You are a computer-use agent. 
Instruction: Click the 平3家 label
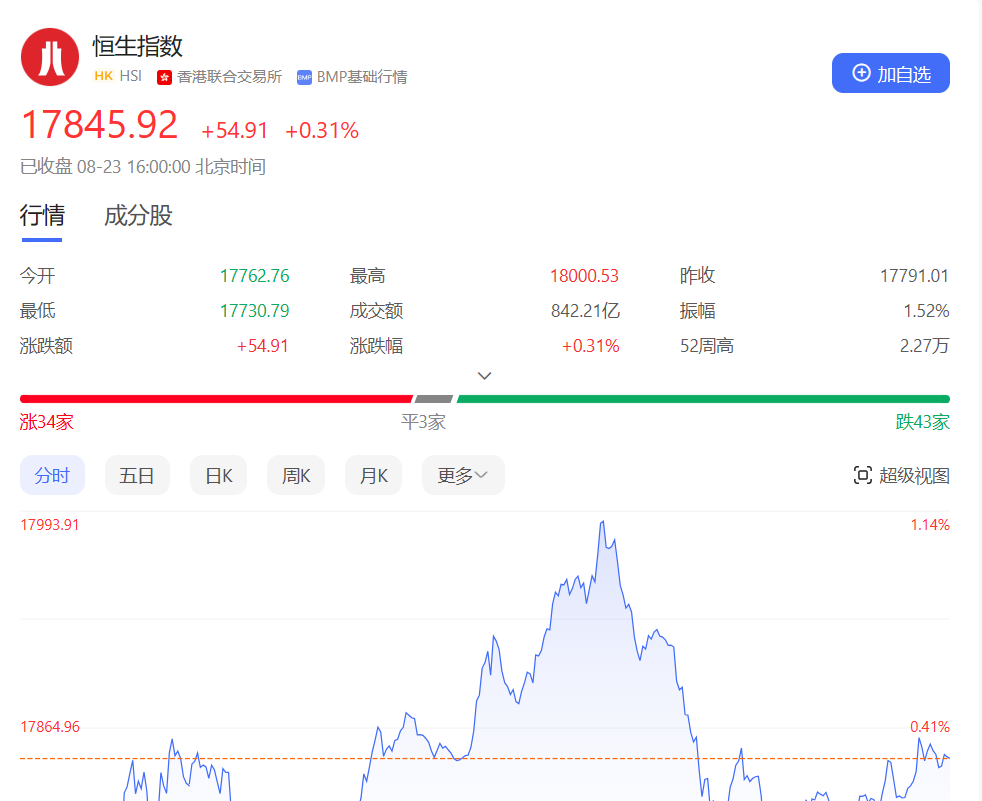423,422
